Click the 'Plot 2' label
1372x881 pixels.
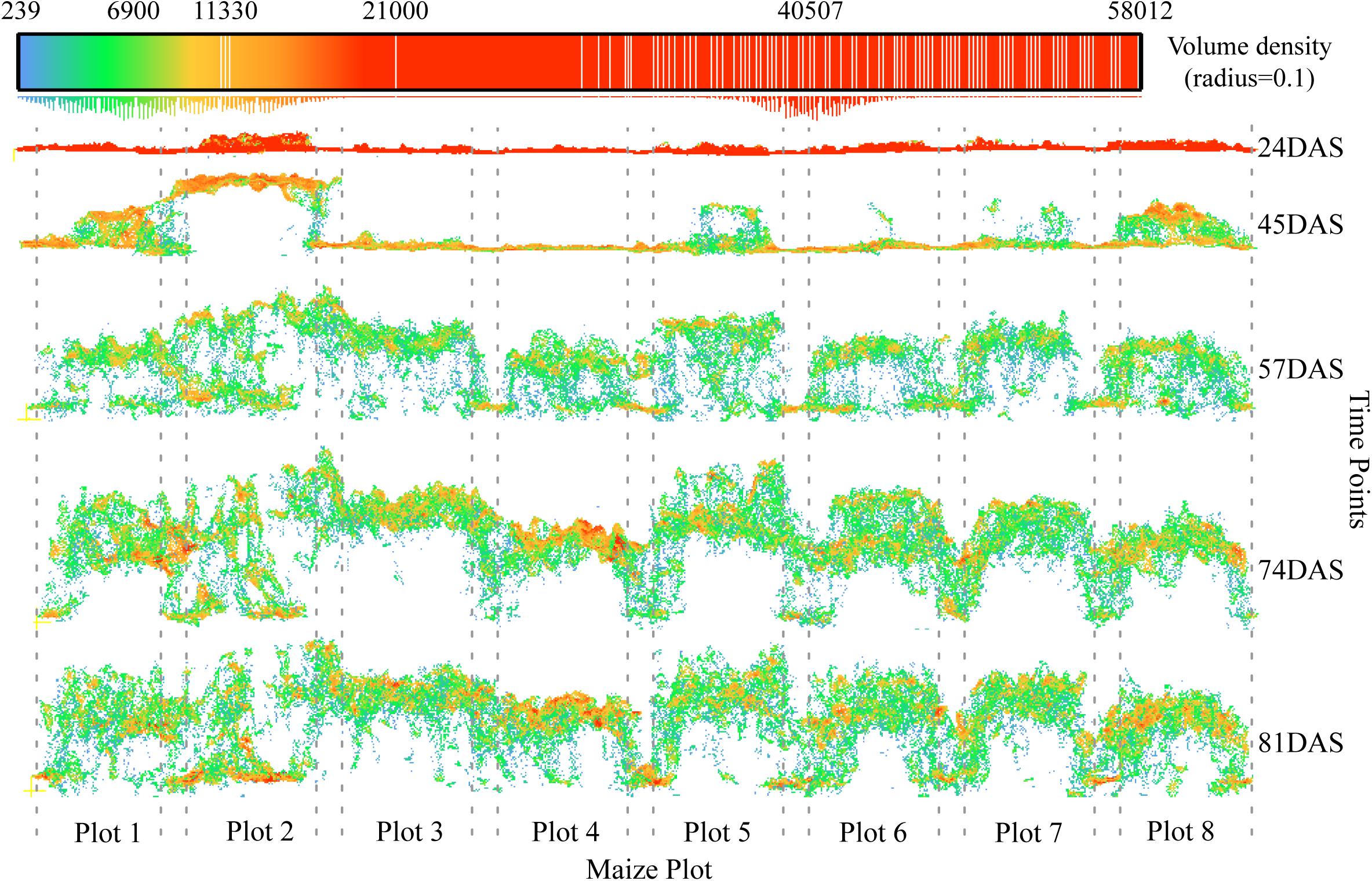pos(260,832)
